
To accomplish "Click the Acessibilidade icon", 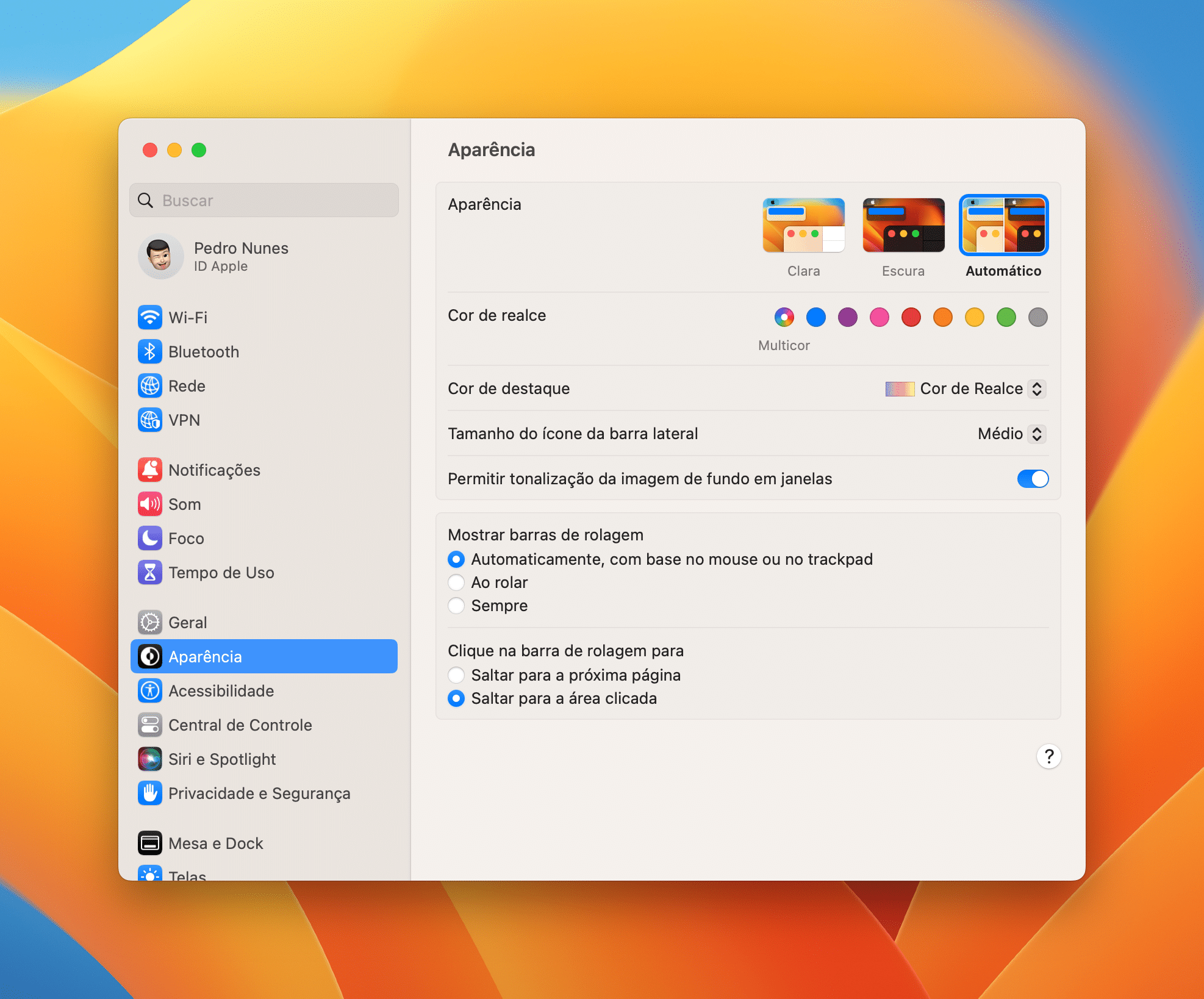I will 150,690.
